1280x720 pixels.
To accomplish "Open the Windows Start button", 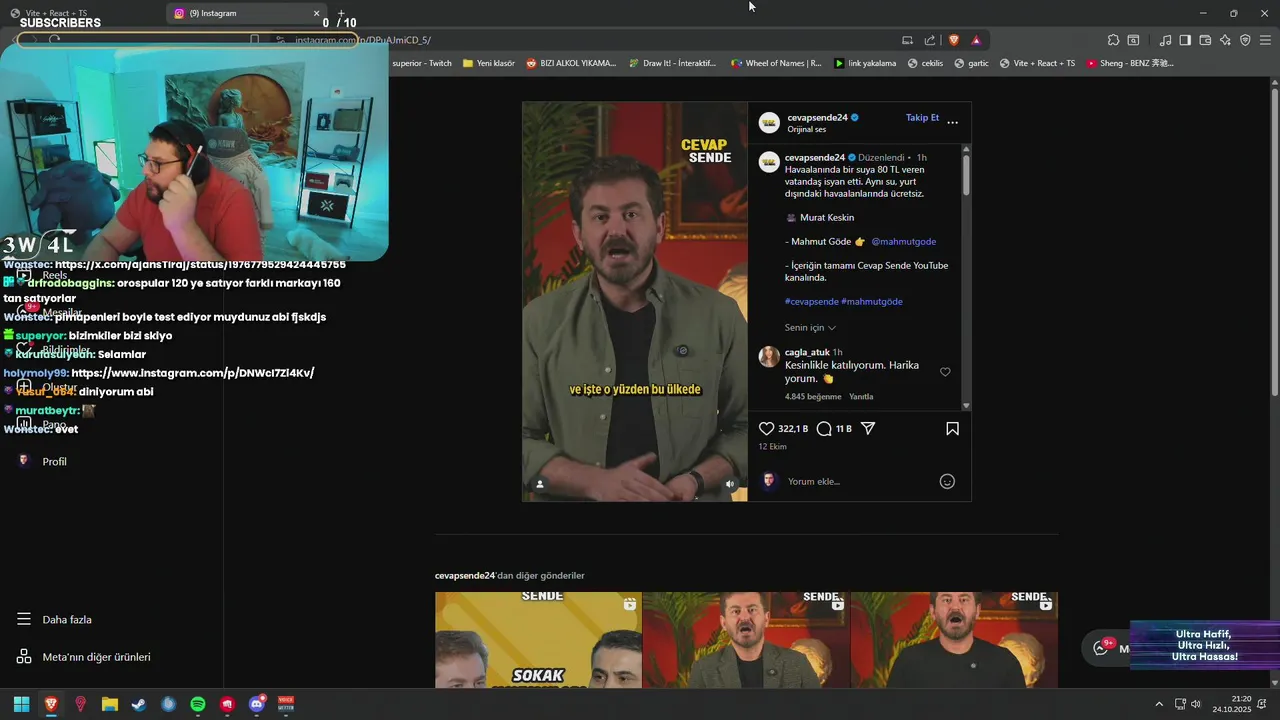I will [21, 704].
